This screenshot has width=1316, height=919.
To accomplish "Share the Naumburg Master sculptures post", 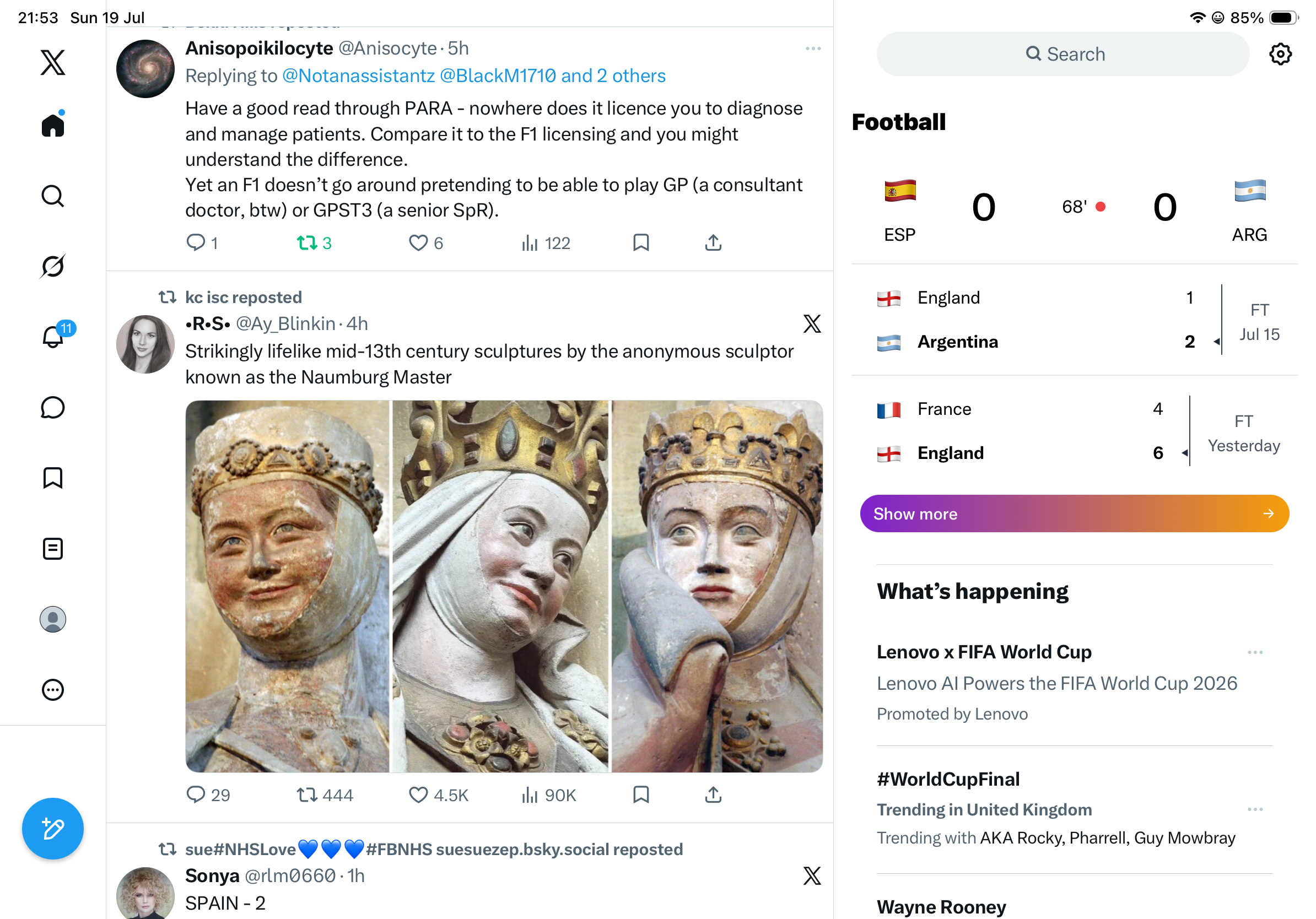I will pos(713,794).
